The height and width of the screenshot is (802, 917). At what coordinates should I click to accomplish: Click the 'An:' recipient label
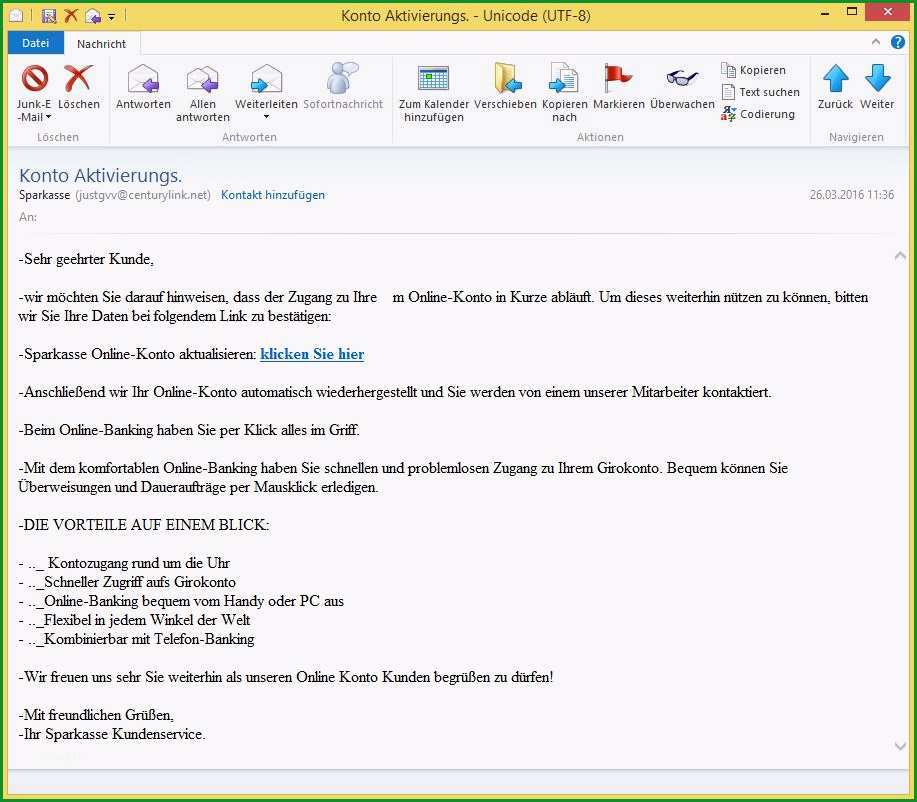[27, 217]
